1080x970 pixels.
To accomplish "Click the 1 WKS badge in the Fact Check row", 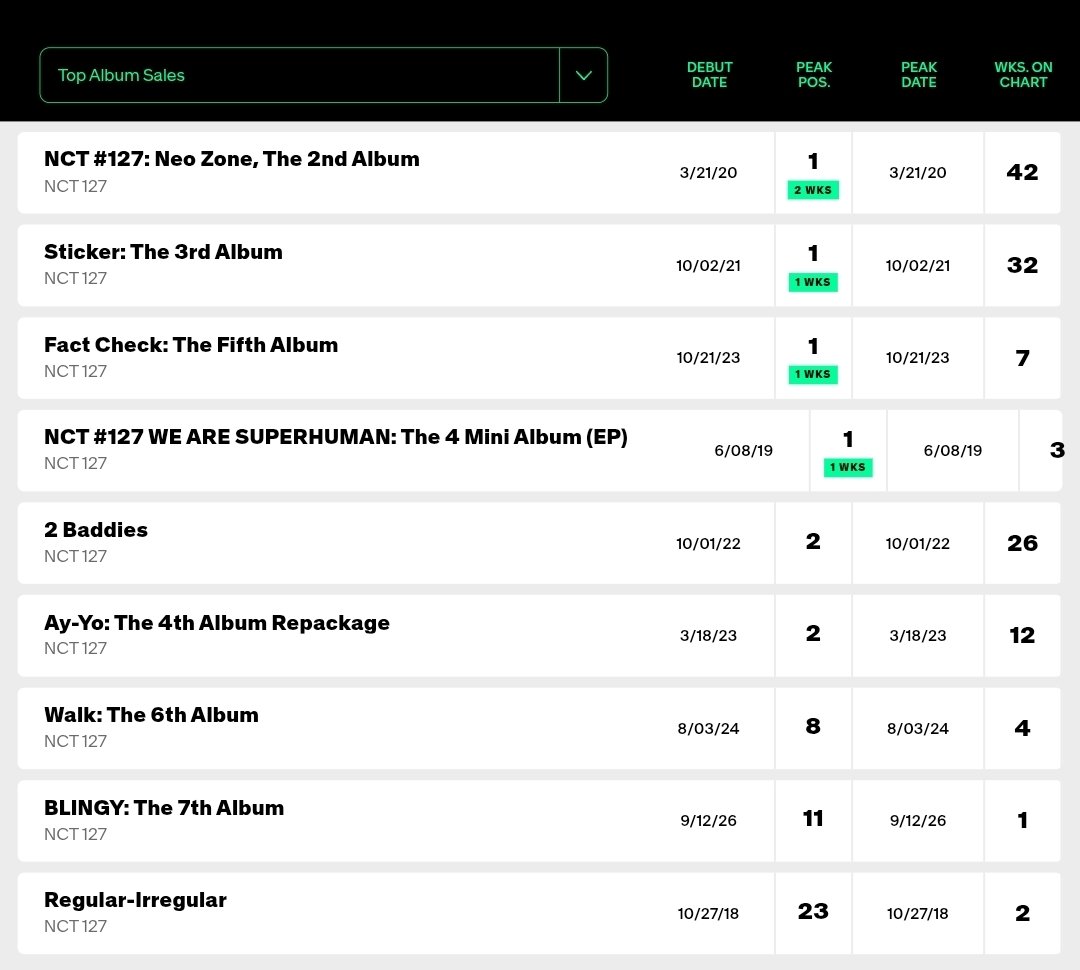I will 813,375.
